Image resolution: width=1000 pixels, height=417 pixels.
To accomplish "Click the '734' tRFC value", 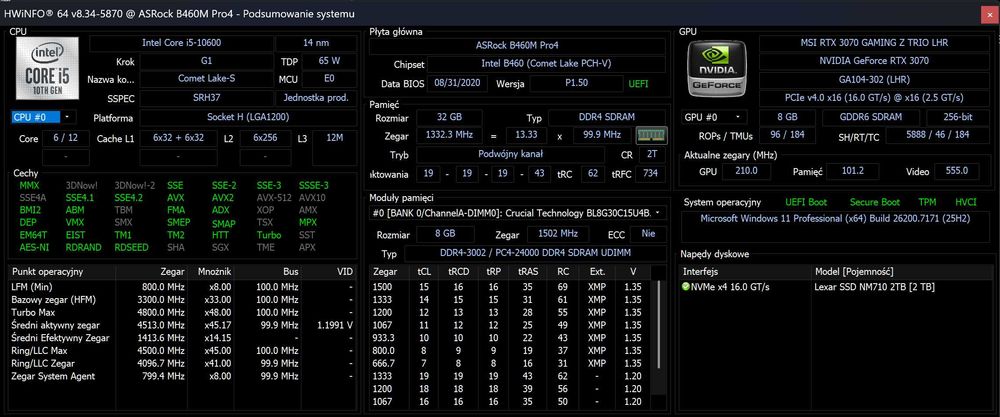I will coord(649,174).
